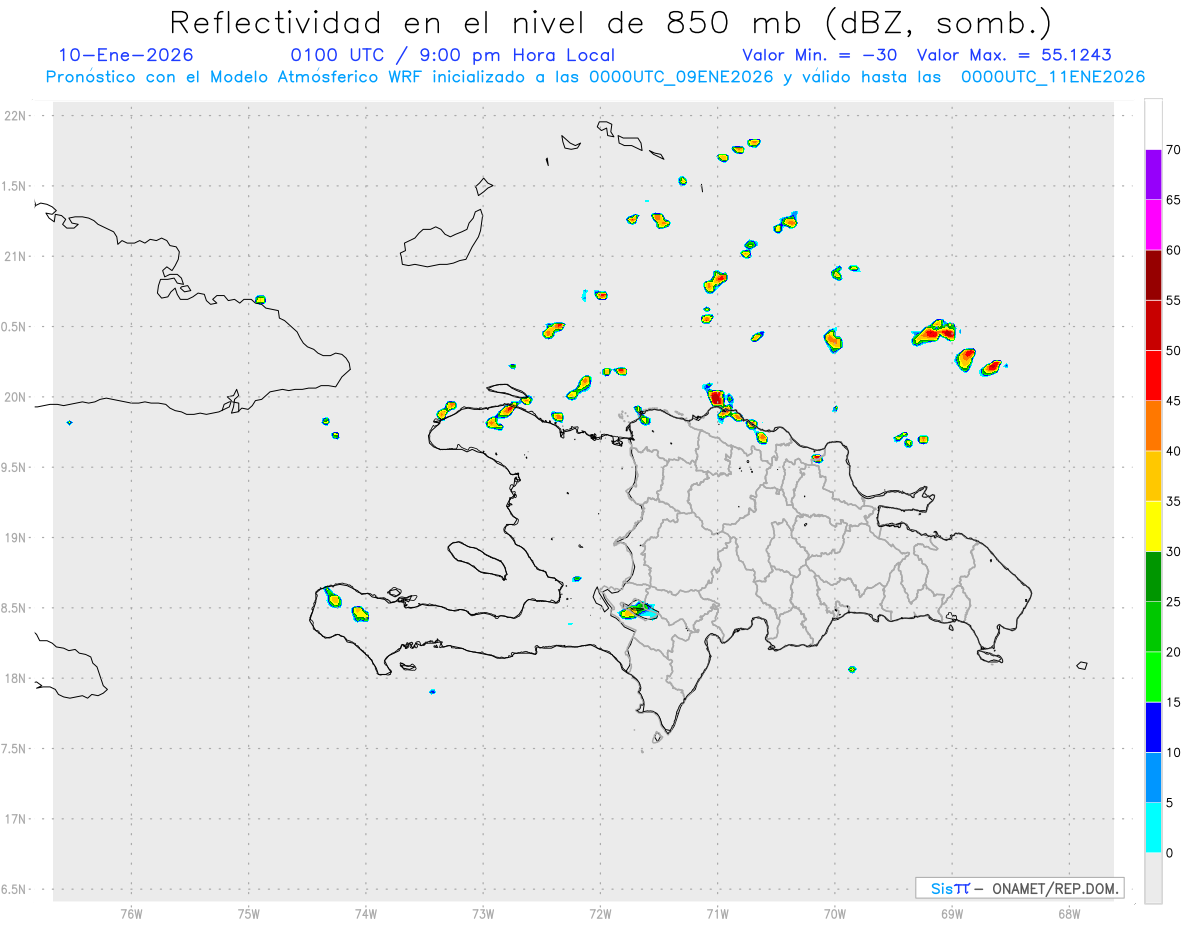1200x927 pixels.
Task: Select the 'Valor Max. = 55.1243' text
Action: pyautogui.click(x=1014, y=55)
